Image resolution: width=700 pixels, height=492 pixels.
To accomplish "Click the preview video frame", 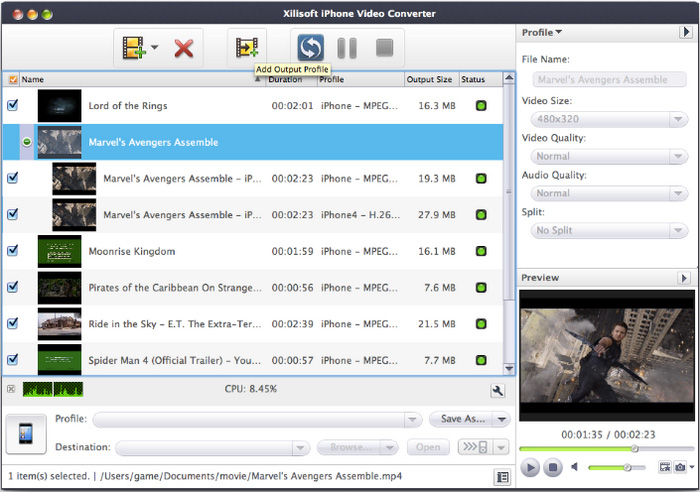I will click(607, 355).
